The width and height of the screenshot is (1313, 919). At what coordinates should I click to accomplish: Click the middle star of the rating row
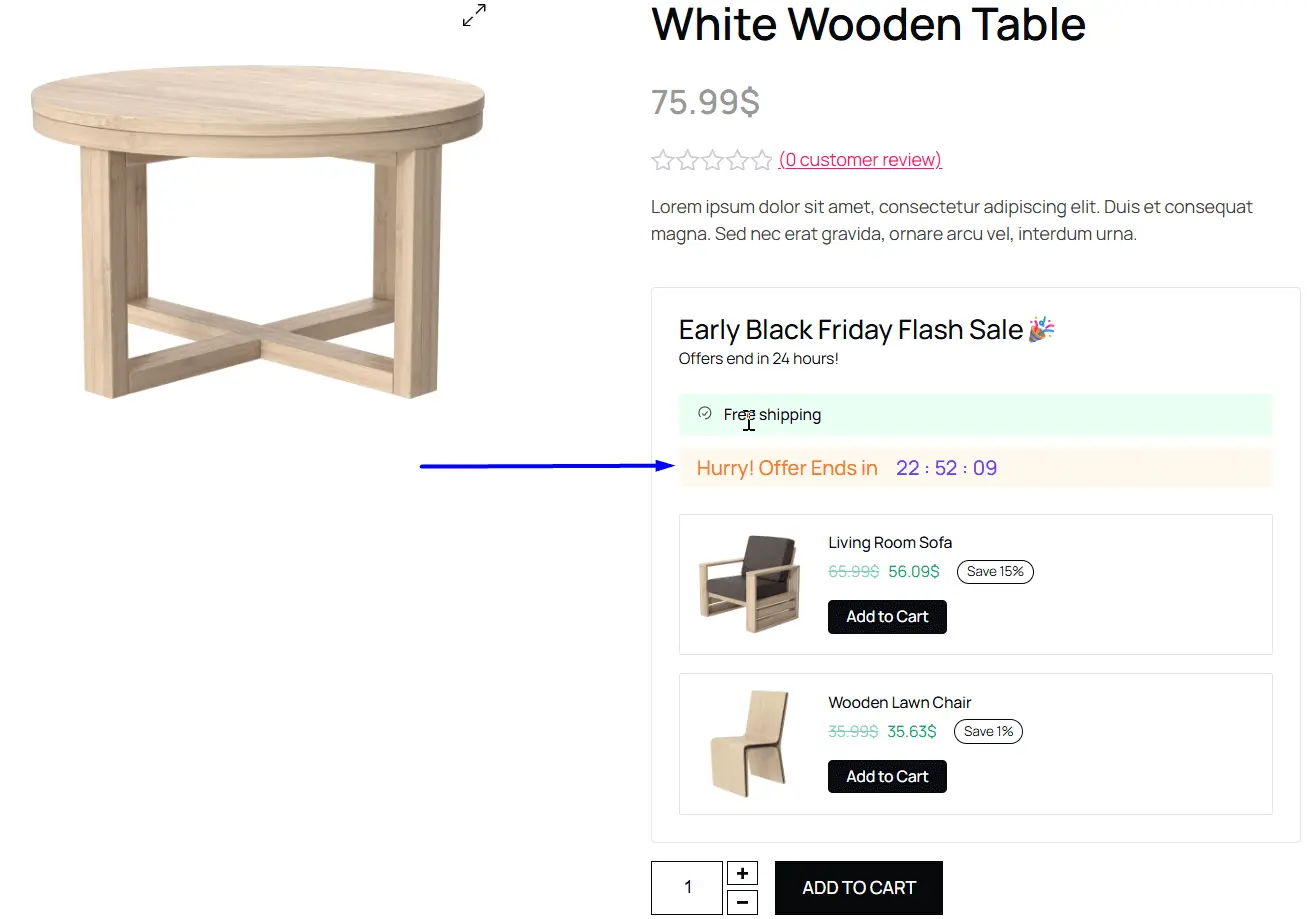(713, 159)
